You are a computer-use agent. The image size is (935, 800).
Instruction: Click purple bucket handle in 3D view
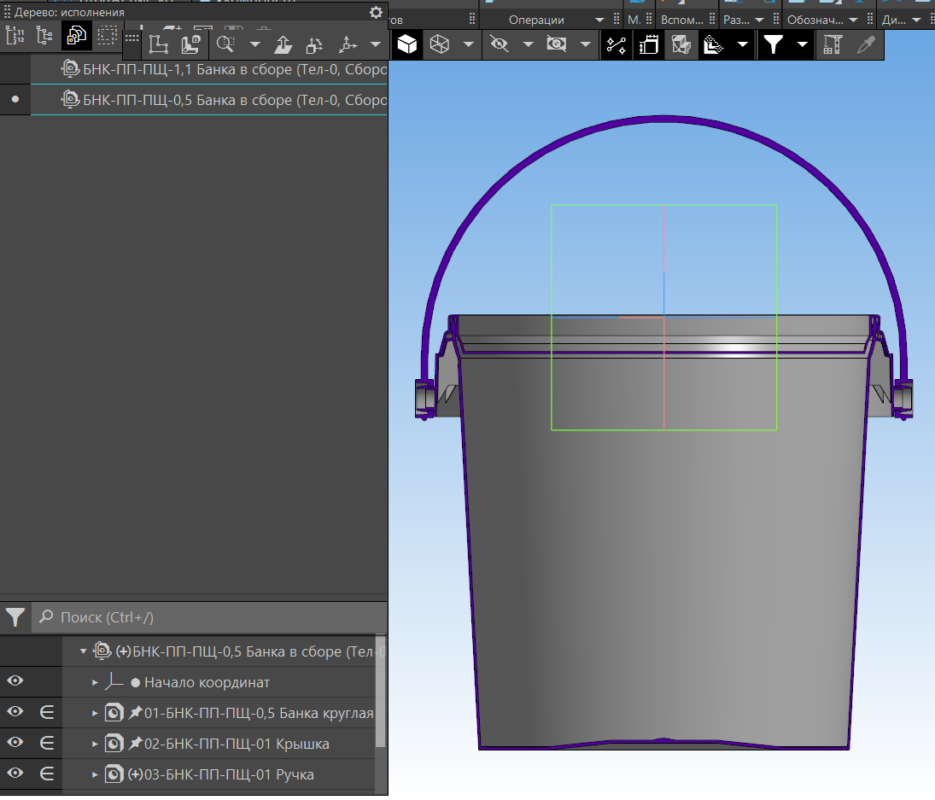[x=662, y=120]
